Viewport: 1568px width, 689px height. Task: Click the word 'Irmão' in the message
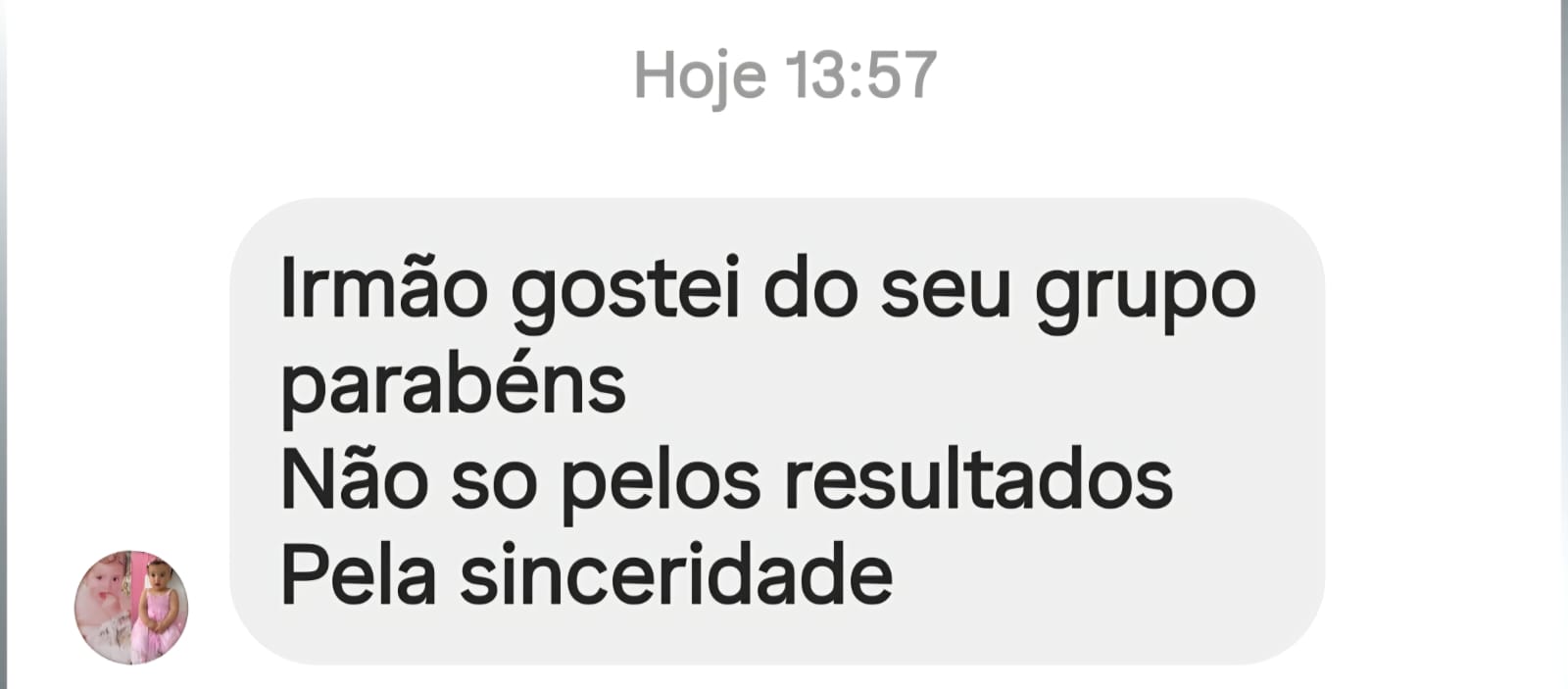[x=383, y=289]
